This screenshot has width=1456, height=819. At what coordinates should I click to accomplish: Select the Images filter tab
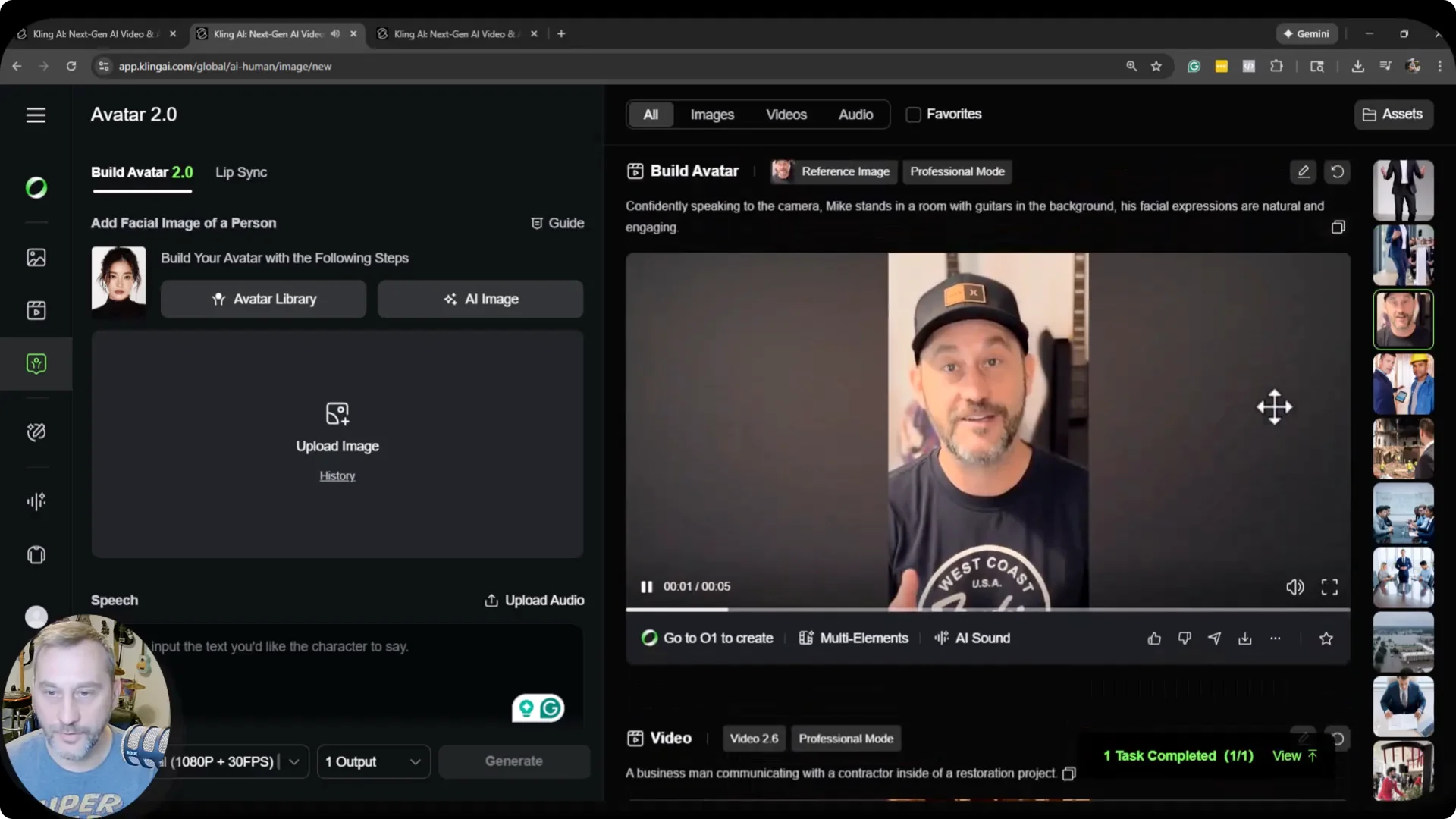[x=712, y=115]
